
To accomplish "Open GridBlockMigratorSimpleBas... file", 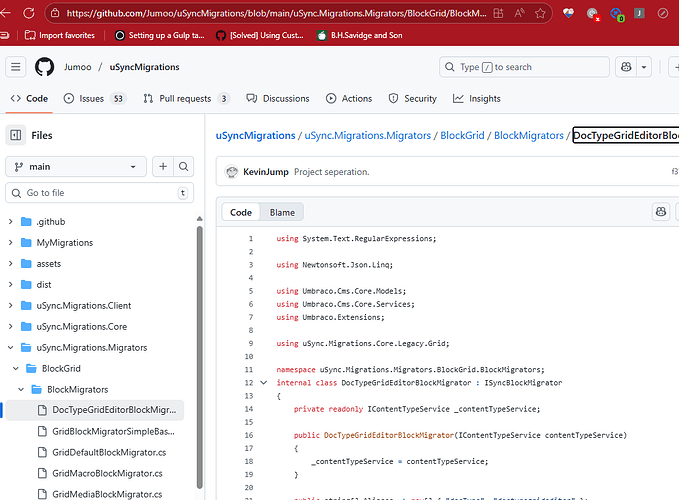I will 113,432.
